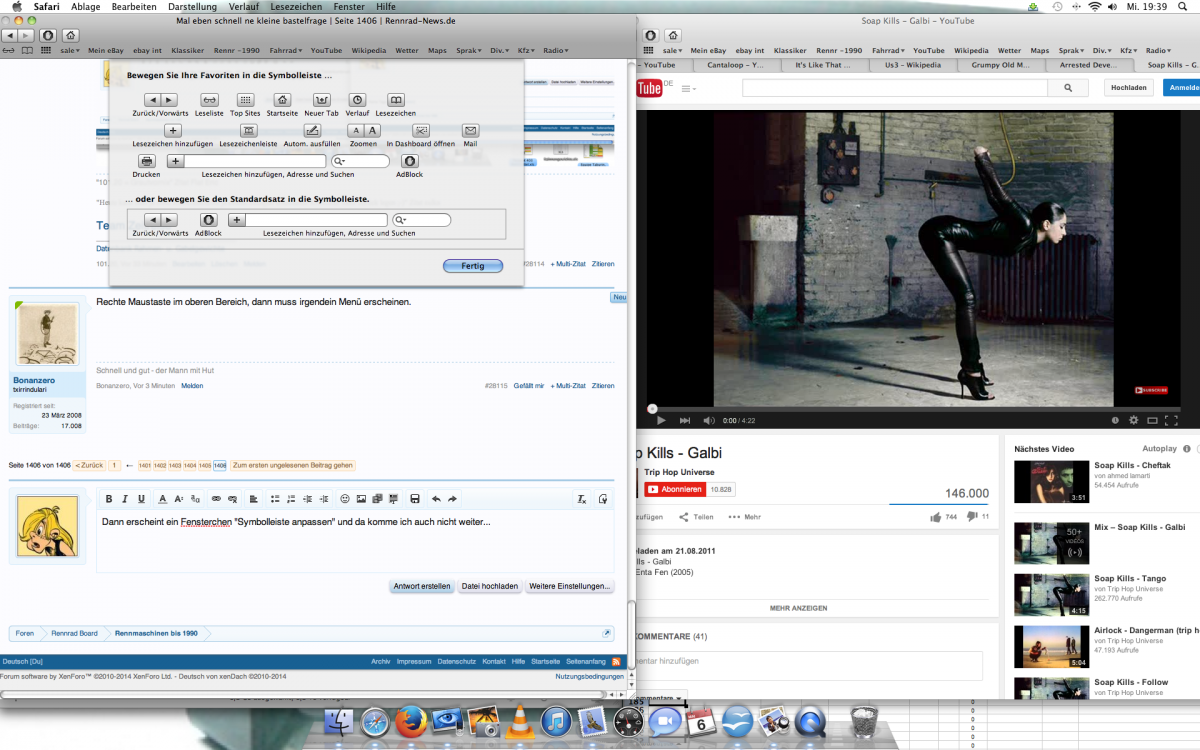
Task: Click the Leseliste glasses icon in customize sheet
Action: click(x=209, y=100)
